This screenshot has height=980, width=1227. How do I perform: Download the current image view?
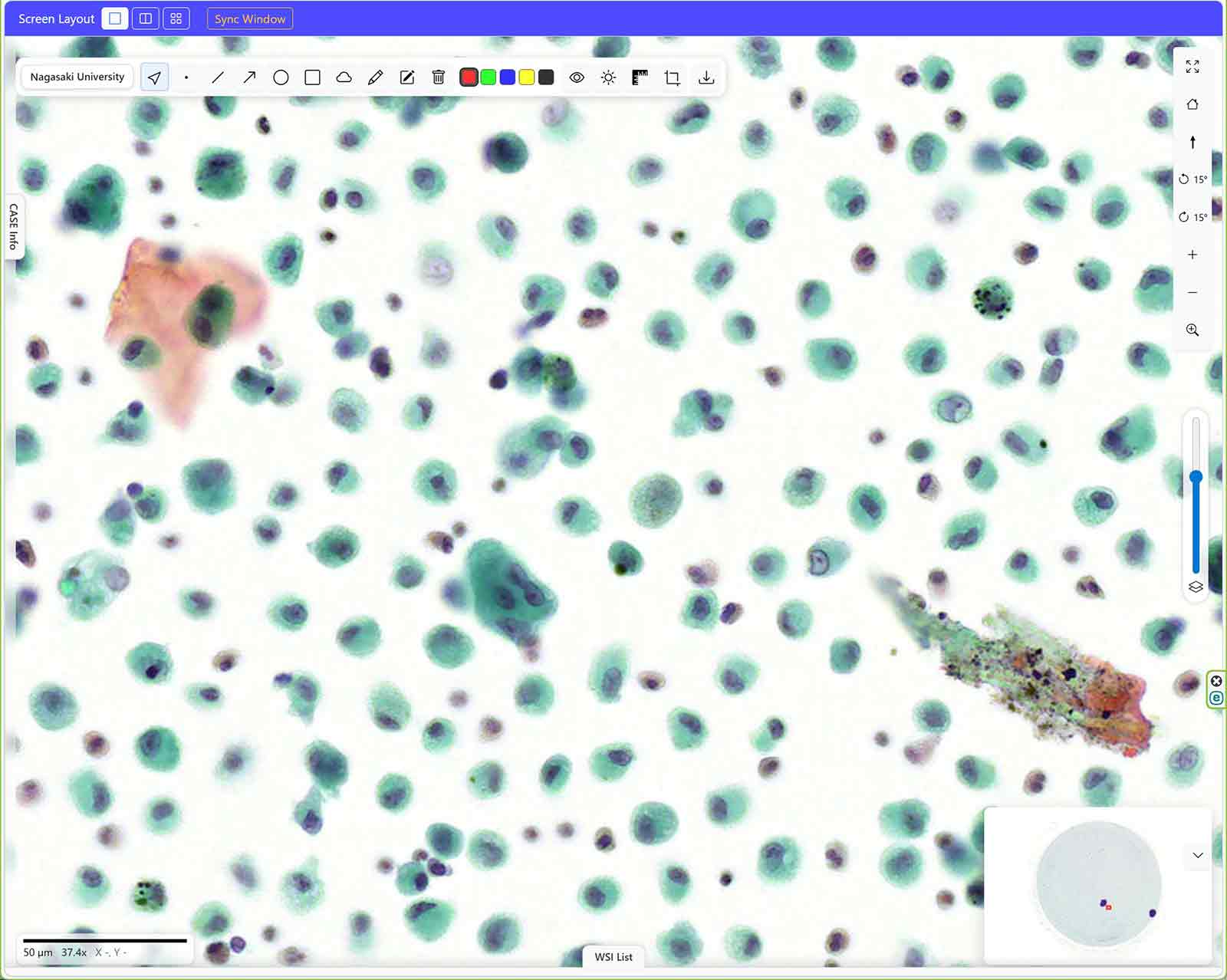(x=706, y=77)
